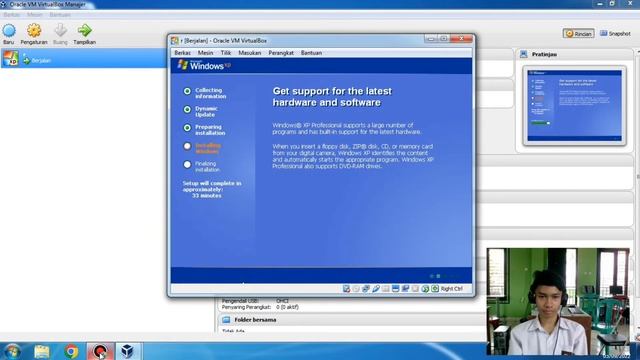The image size is (640, 360).
Task: Click the Folder bersama section icon
Action: pyautogui.click(x=226, y=320)
